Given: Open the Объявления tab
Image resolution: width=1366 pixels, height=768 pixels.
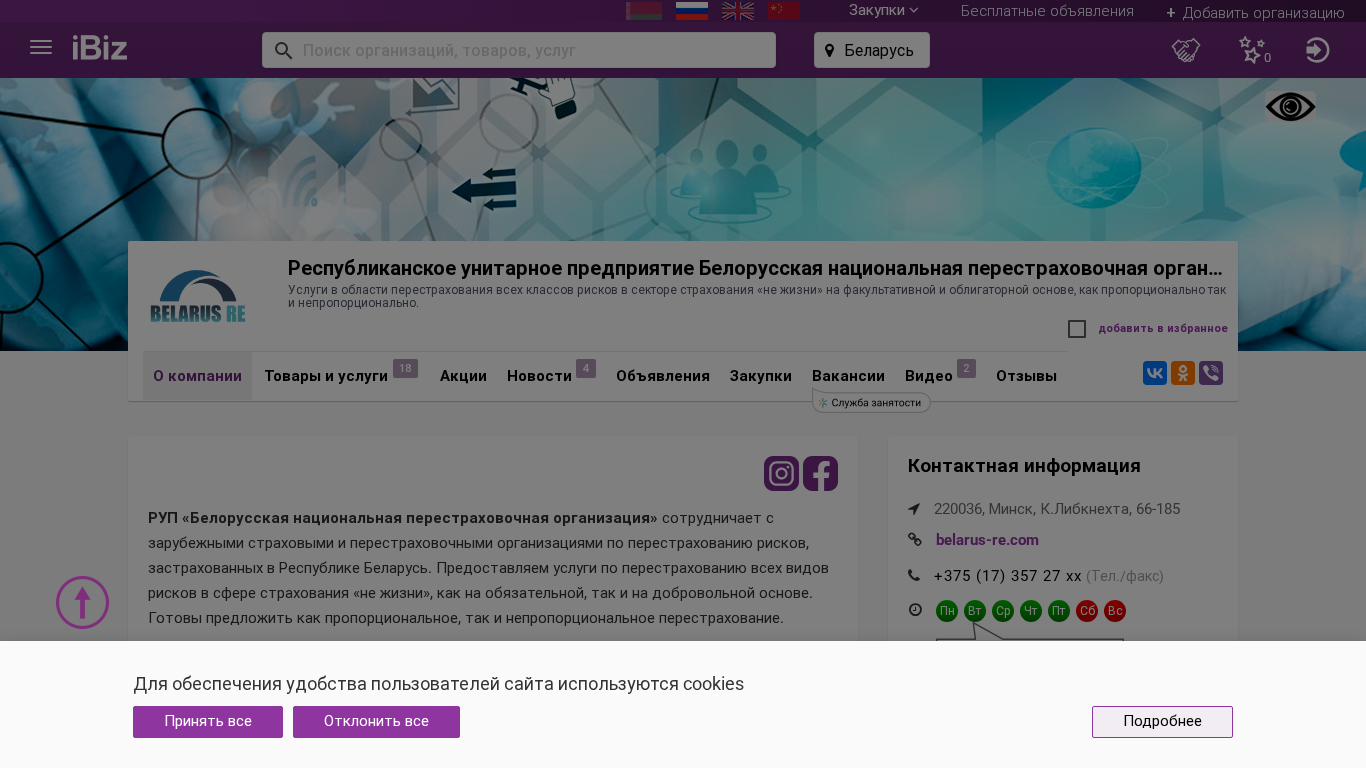Looking at the screenshot, I should click(663, 376).
